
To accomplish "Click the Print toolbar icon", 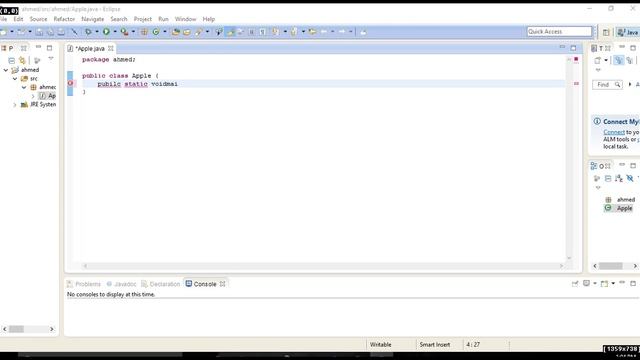I will (x=61, y=31).
